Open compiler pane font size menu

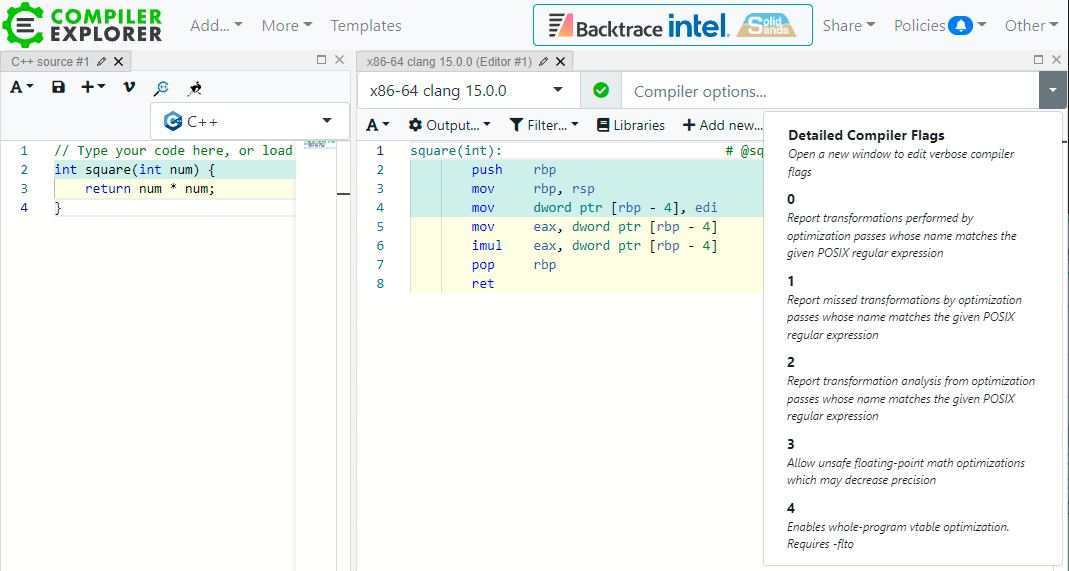point(378,125)
